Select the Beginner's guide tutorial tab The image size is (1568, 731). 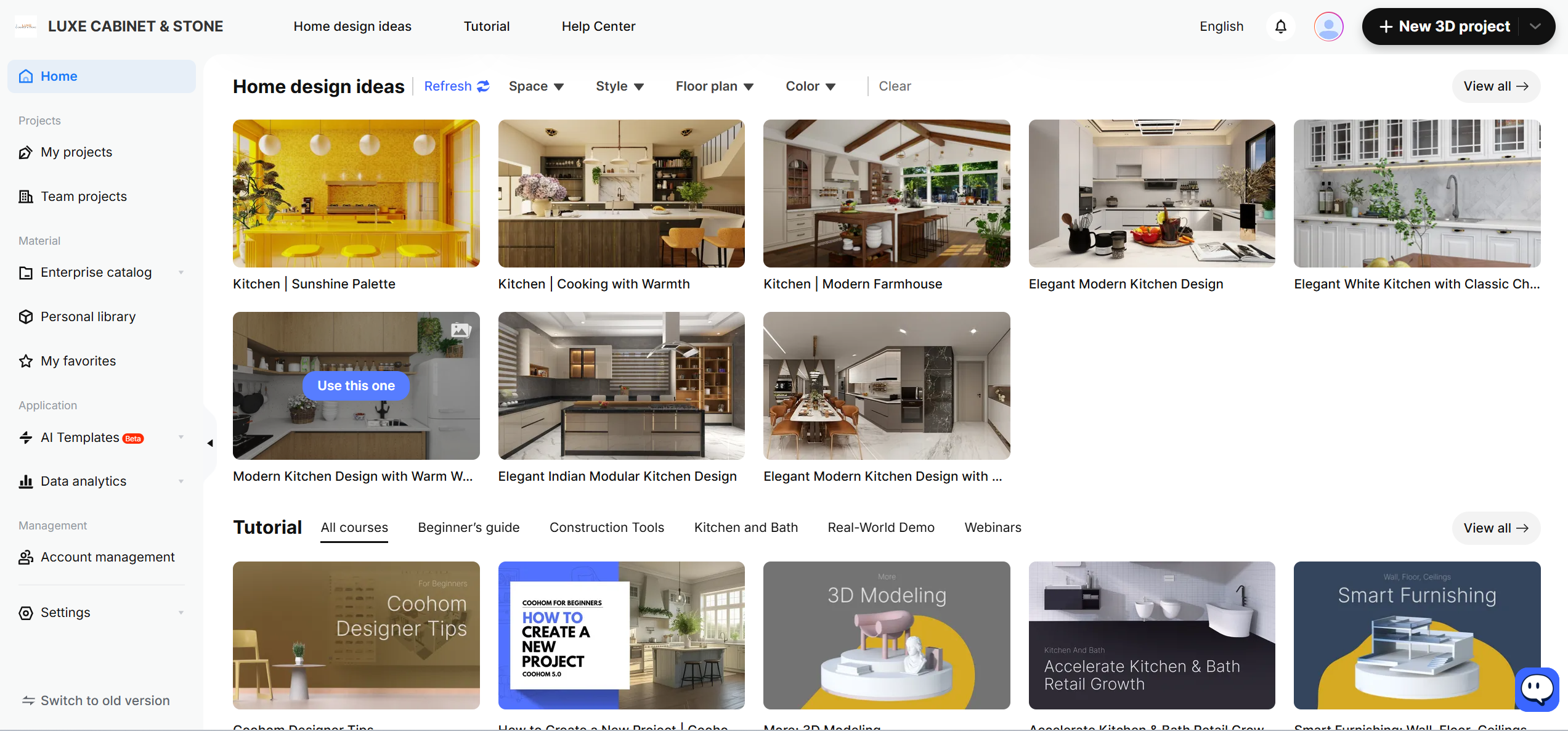[x=468, y=527]
